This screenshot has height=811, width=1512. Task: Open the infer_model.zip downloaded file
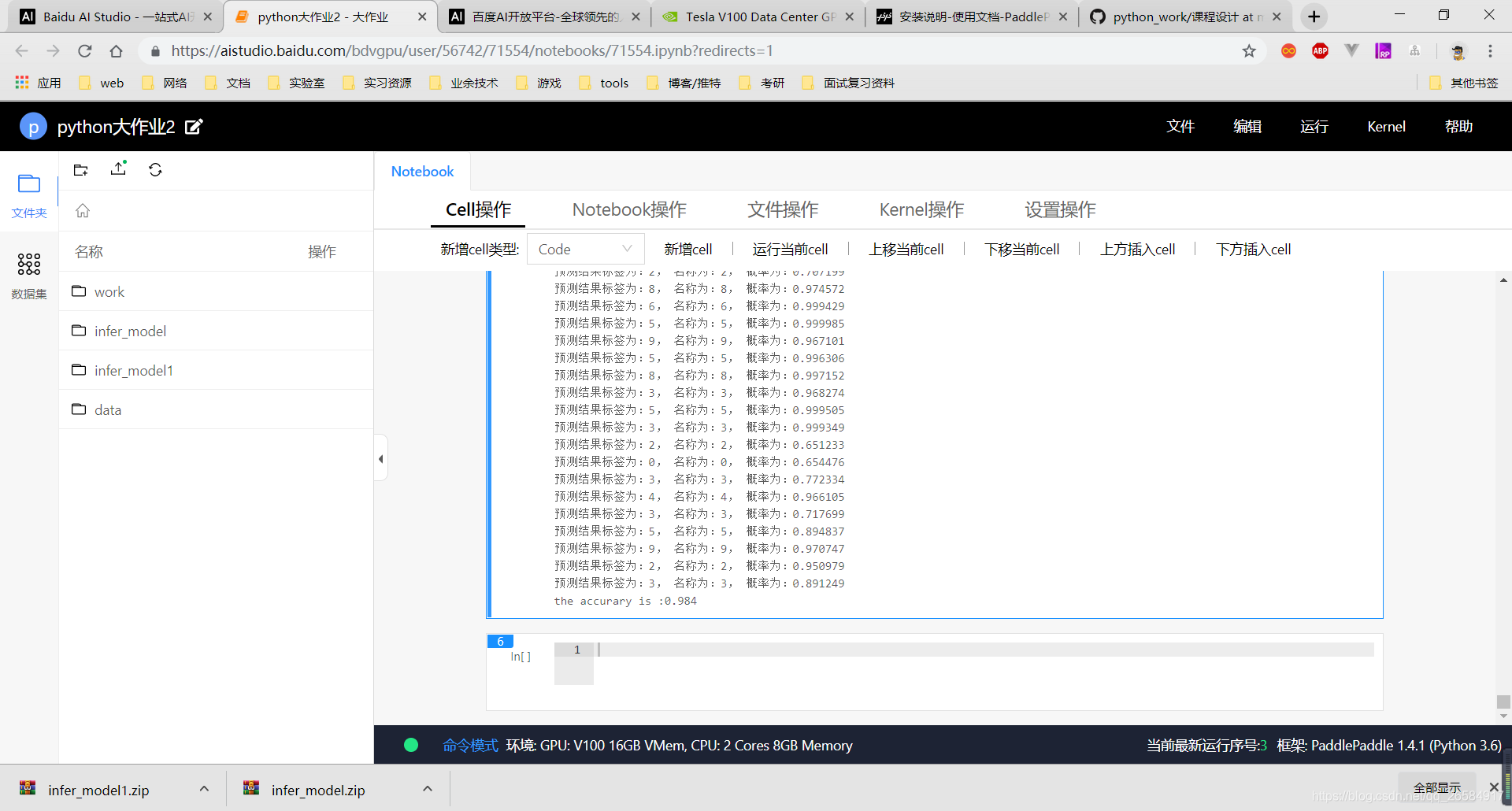point(318,790)
